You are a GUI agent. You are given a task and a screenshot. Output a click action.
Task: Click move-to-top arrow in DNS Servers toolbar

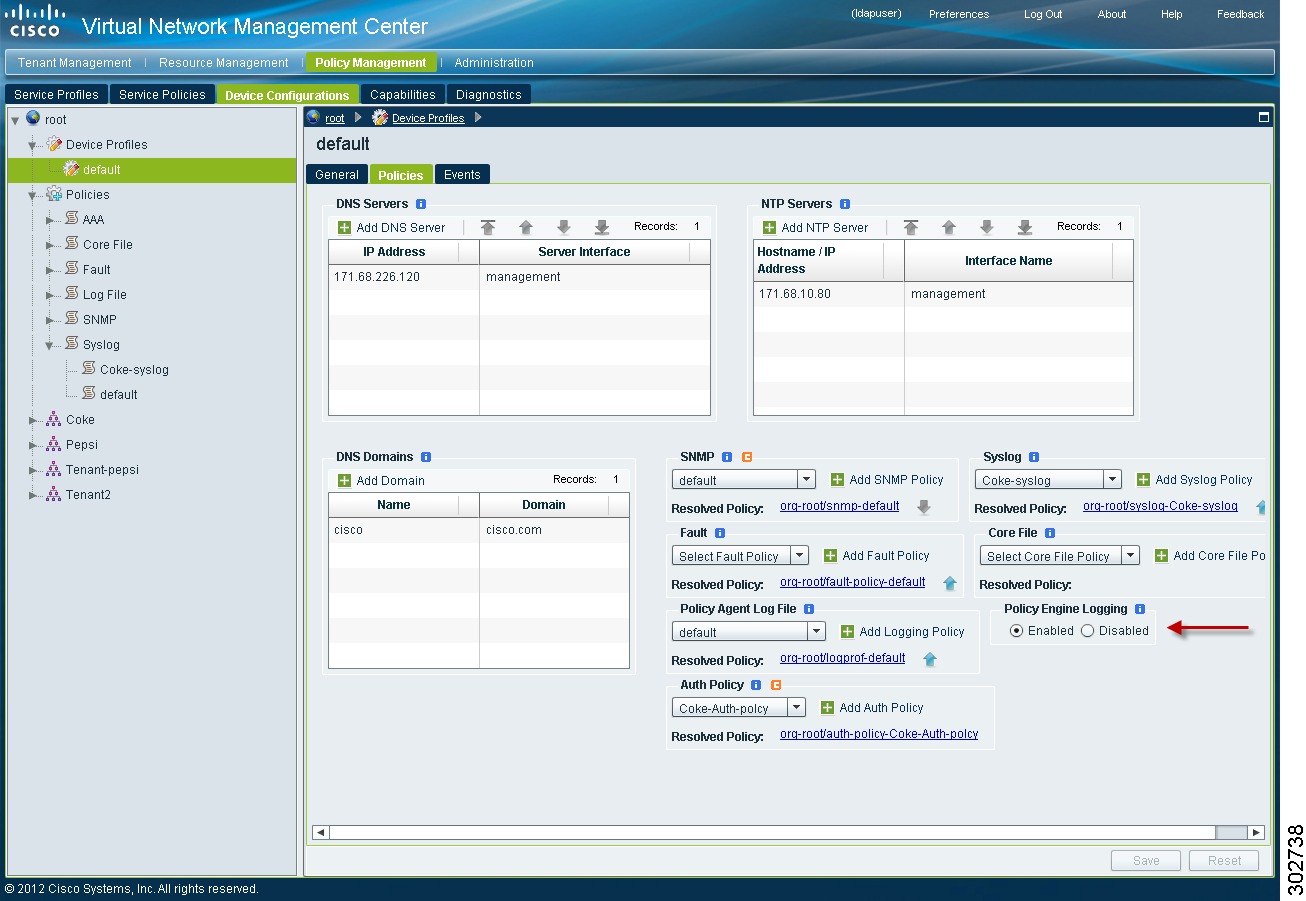click(x=488, y=227)
